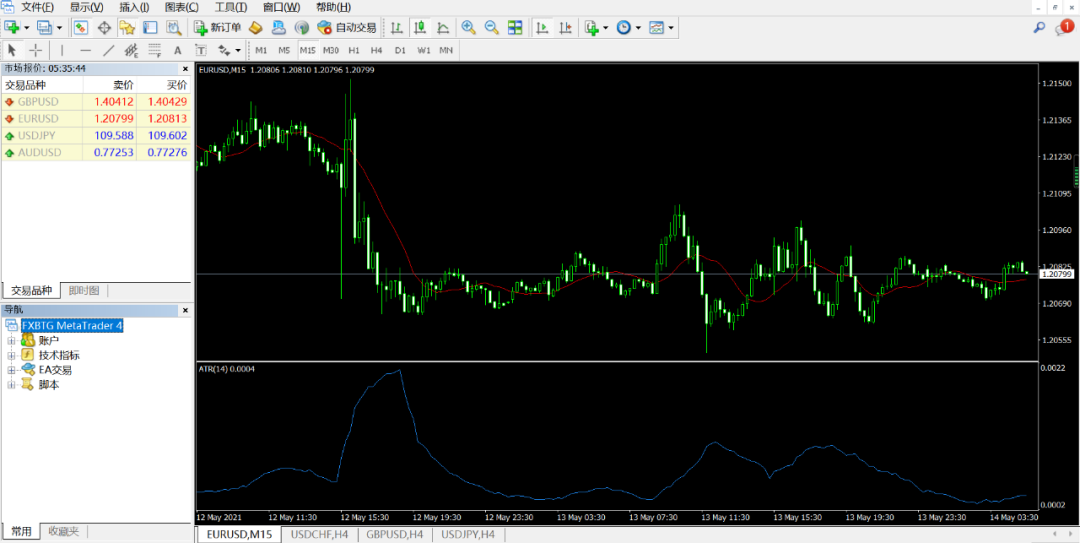Toggle the Market Watch window icon

[81, 28]
